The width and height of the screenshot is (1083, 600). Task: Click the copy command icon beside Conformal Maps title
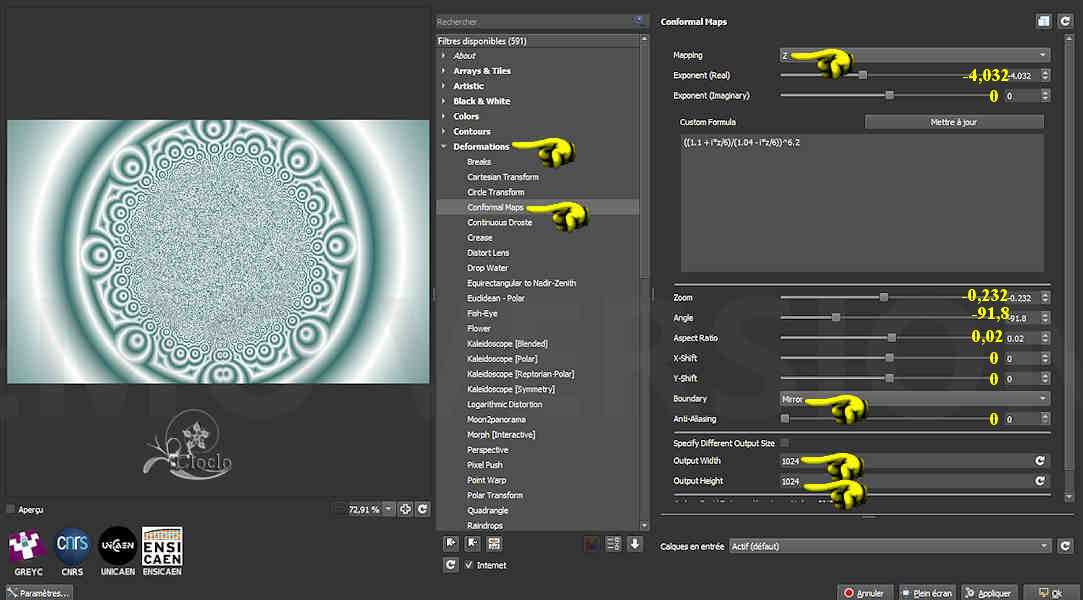(x=1043, y=21)
